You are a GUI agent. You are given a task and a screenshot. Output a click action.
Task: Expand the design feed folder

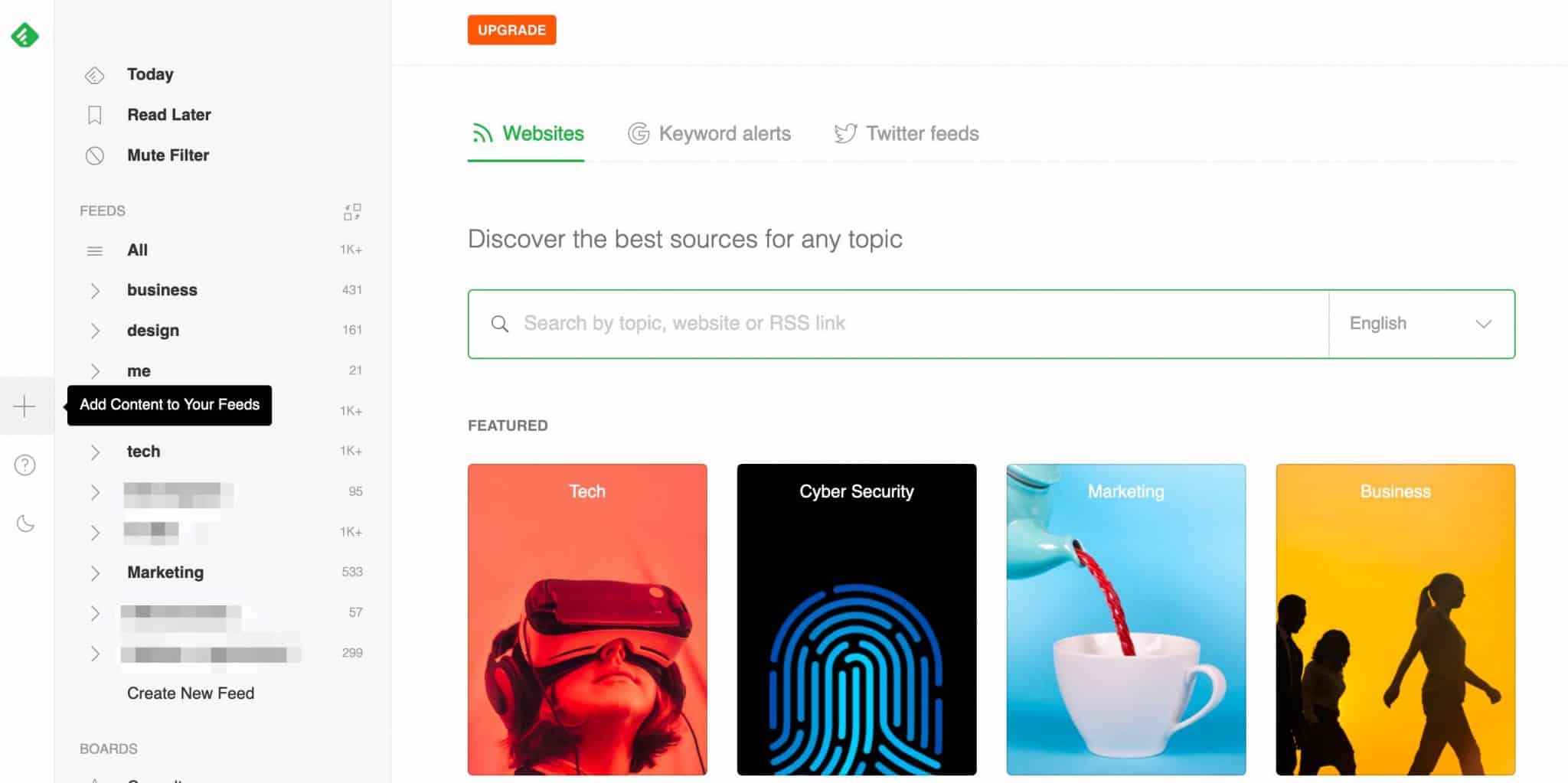coord(95,331)
